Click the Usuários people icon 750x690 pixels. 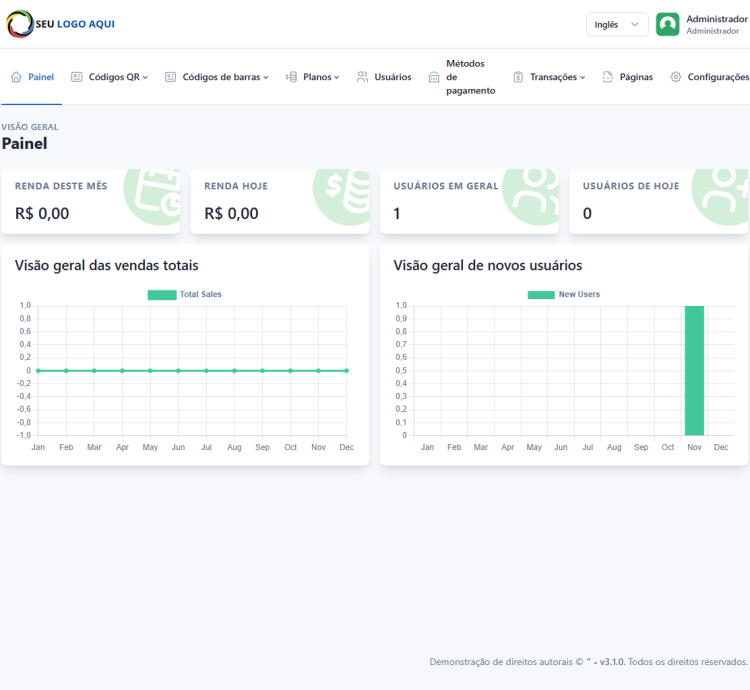tap(363, 77)
